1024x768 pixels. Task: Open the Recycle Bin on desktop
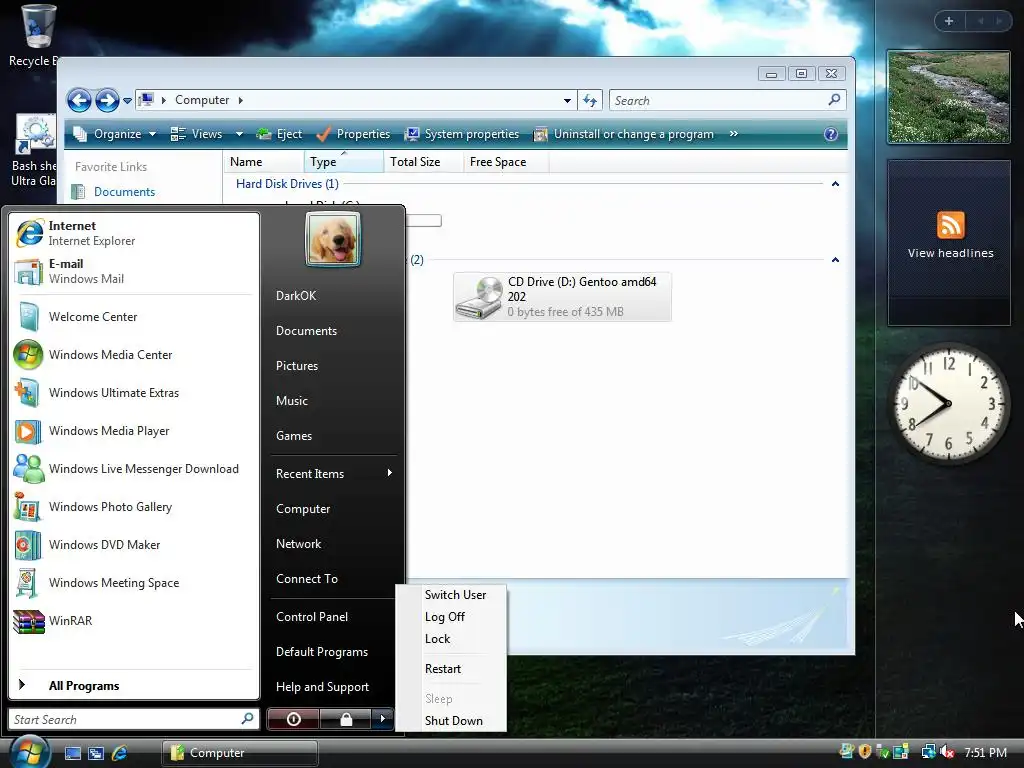point(34,36)
